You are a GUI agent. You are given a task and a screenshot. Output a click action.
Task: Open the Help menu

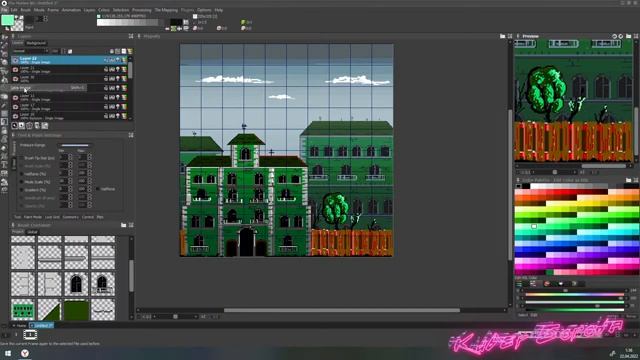219,10
